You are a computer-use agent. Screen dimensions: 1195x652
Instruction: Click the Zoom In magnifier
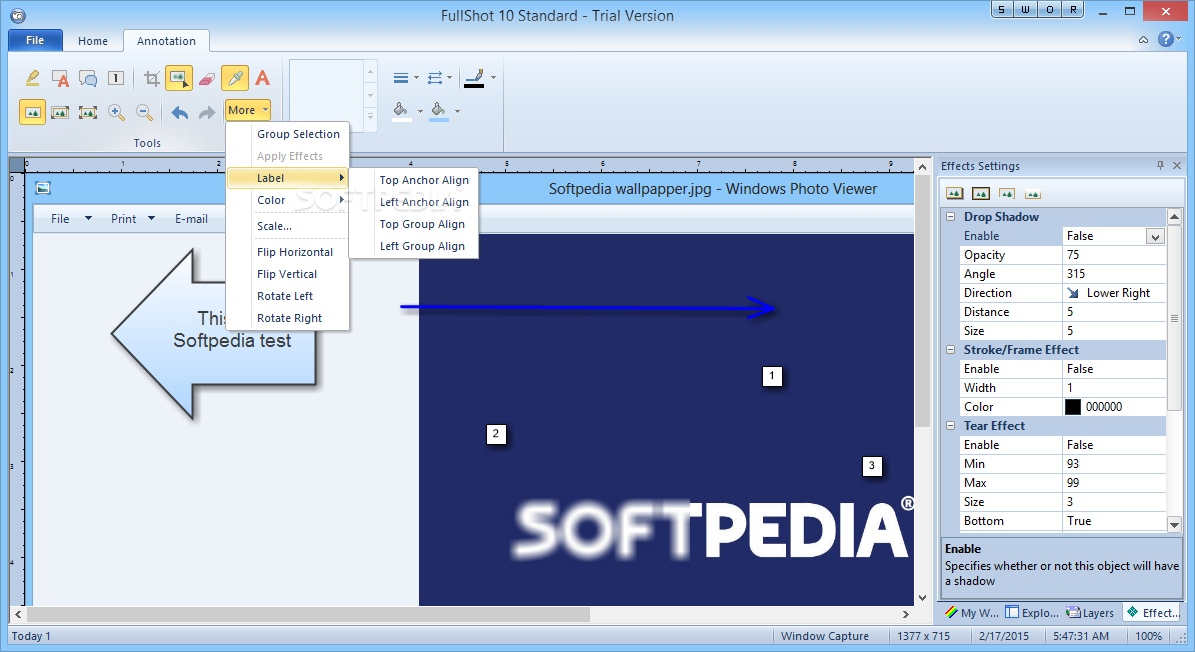[116, 112]
